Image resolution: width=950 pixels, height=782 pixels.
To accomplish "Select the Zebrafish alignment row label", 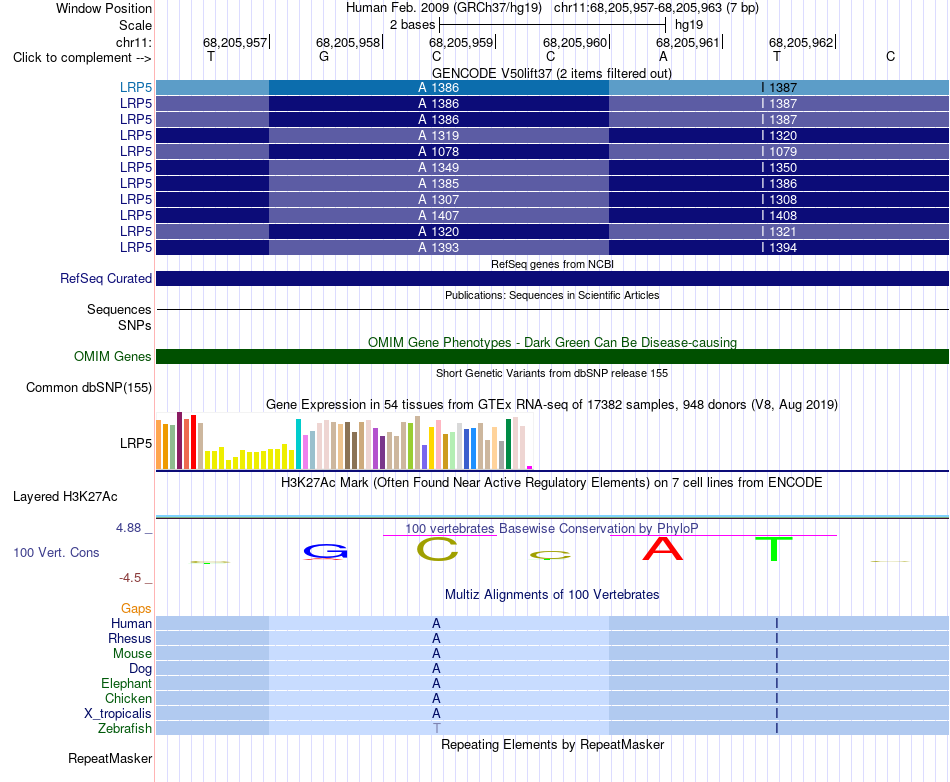I will pyautogui.click(x=125, y=728).
